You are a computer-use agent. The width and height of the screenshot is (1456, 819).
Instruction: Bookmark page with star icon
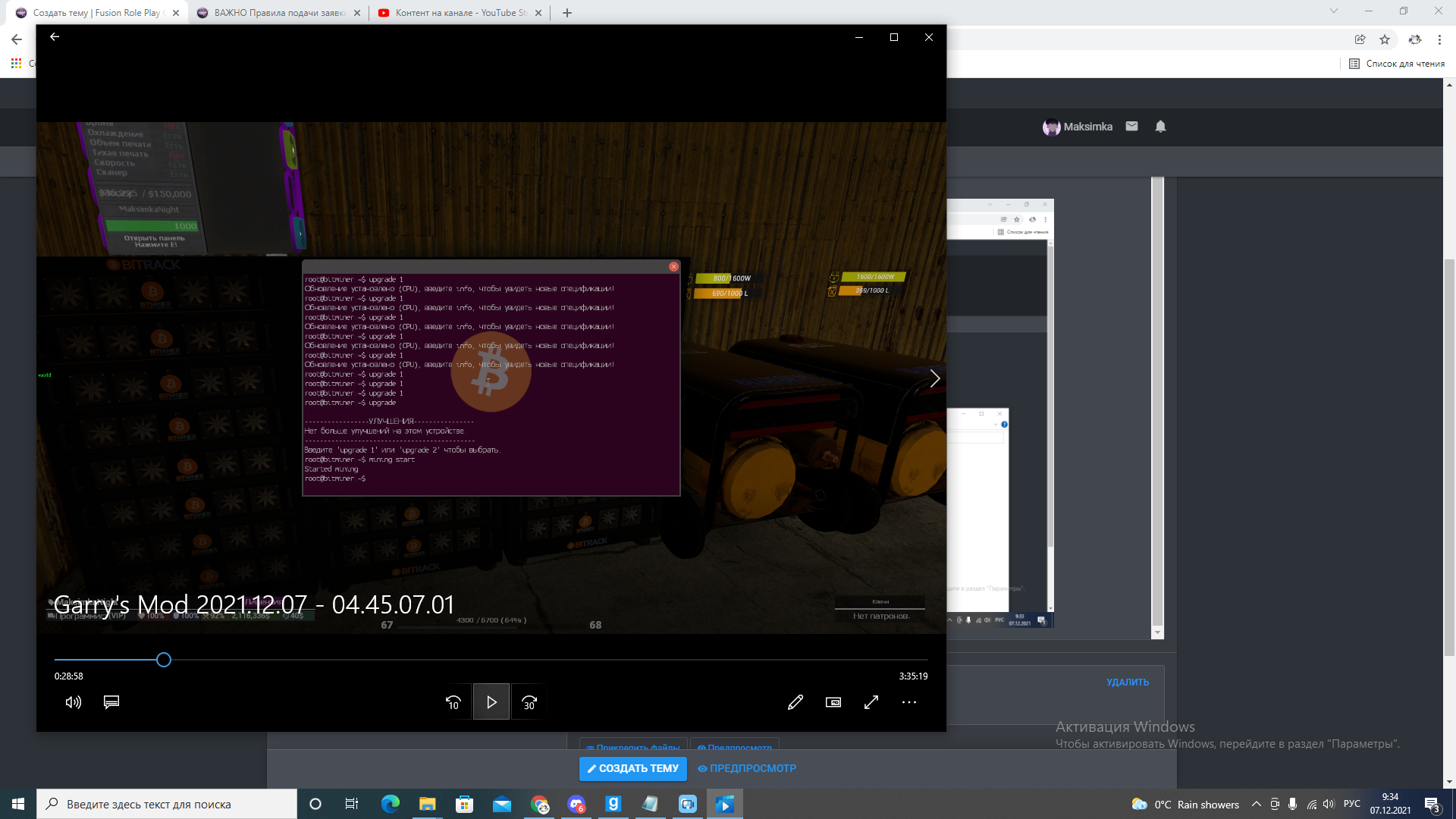tap(1384, 39)
